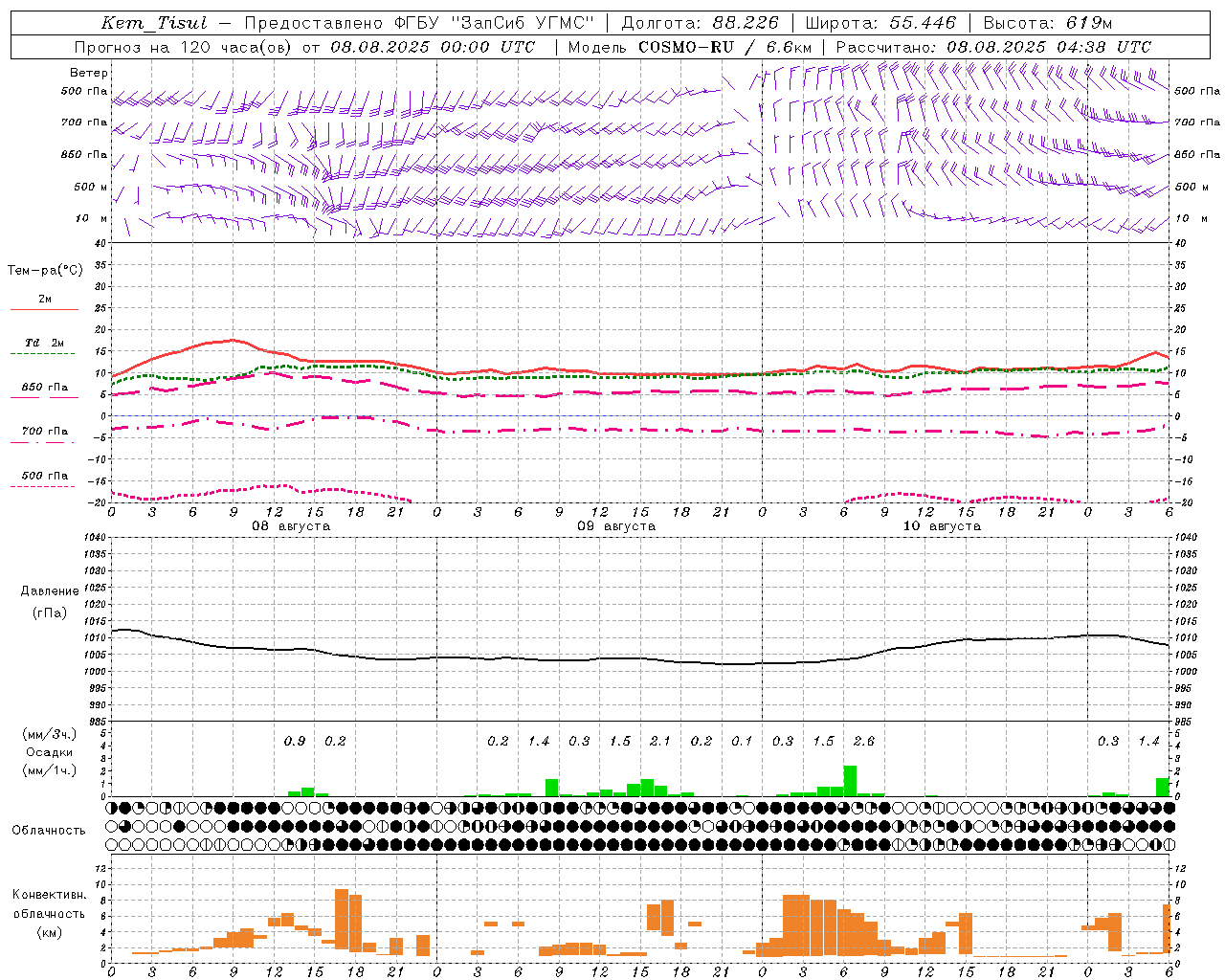Click the 'Рассчитано: 08.08.2025 04:38 UTC' timestamp

click(993, 47)
